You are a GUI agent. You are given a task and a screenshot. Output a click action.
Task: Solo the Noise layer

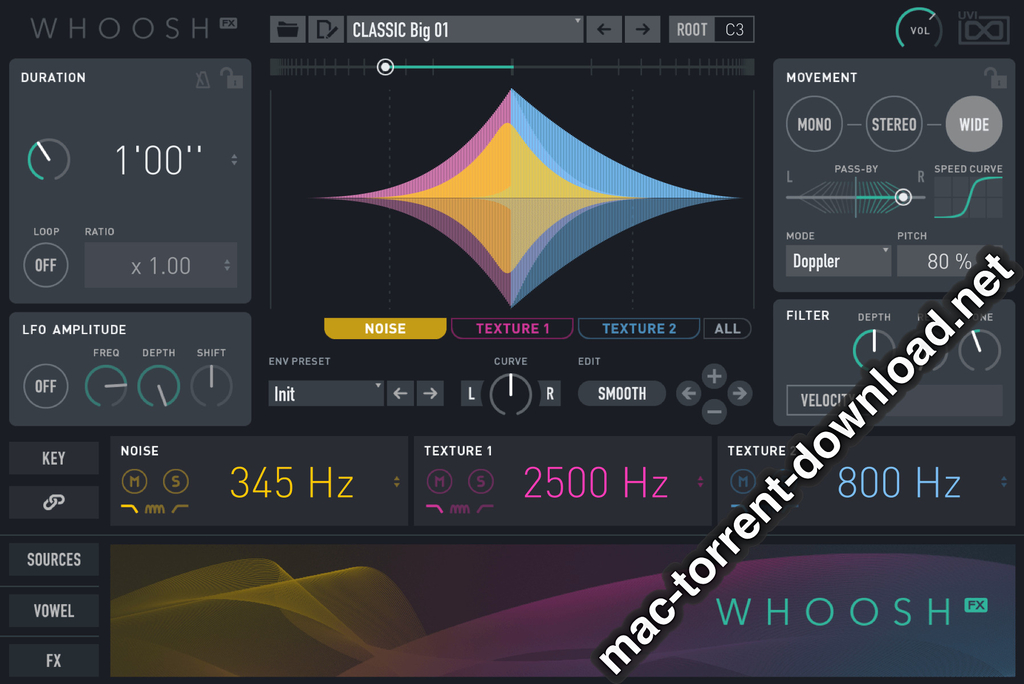tap(175, 481)
